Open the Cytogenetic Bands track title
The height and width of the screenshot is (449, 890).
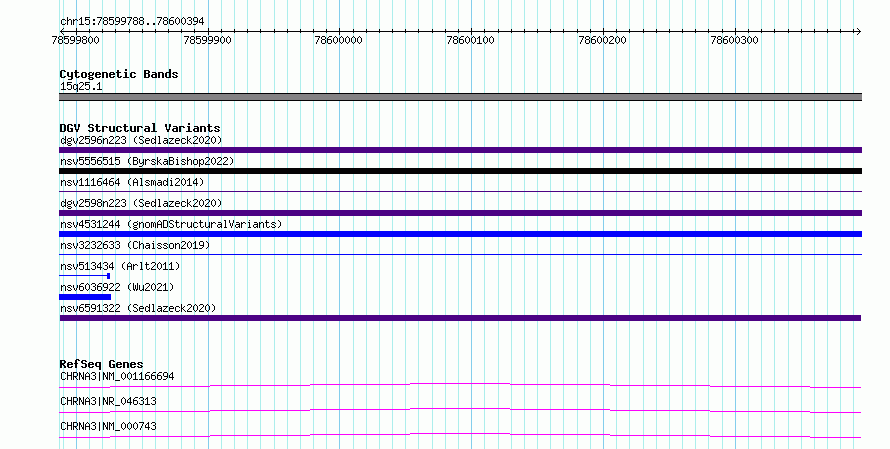click(x=119, y=74)
